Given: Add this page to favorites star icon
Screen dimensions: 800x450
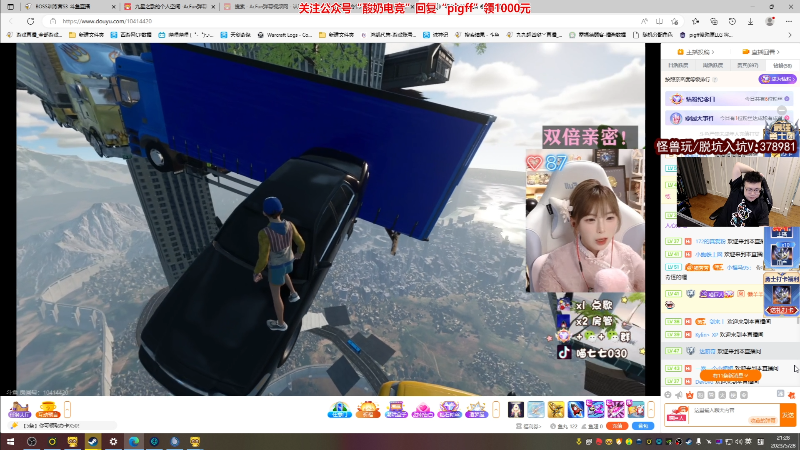Looking at the screenshot, I should click(x=674, y=21).
